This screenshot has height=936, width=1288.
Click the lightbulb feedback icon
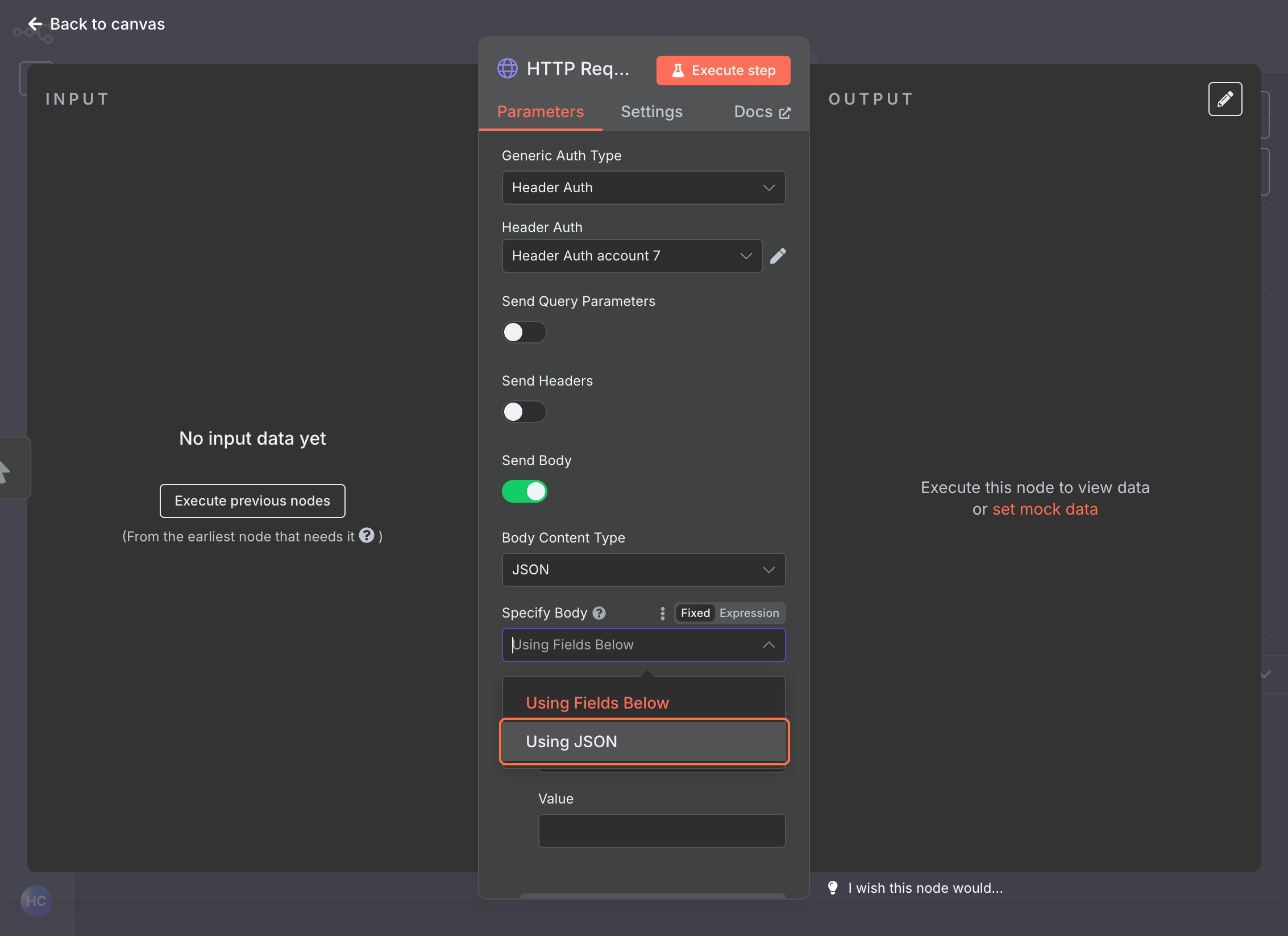pos(833,888)
